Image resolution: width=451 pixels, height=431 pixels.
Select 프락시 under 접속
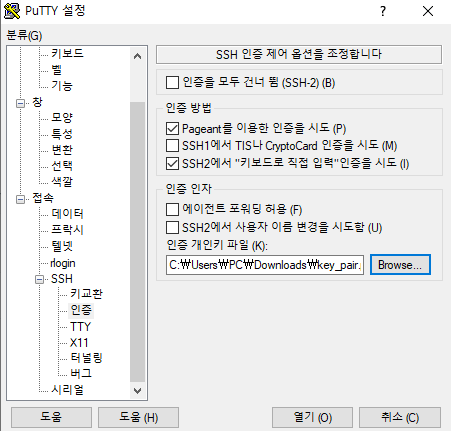pos(67,229)
